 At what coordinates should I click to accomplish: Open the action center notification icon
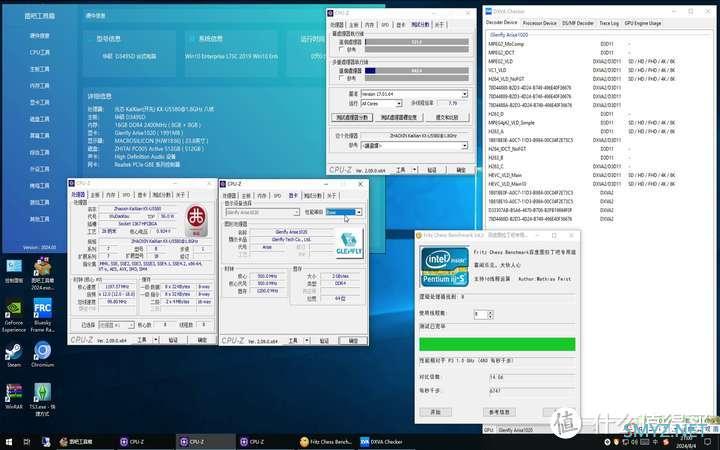(x=708, y=442)
